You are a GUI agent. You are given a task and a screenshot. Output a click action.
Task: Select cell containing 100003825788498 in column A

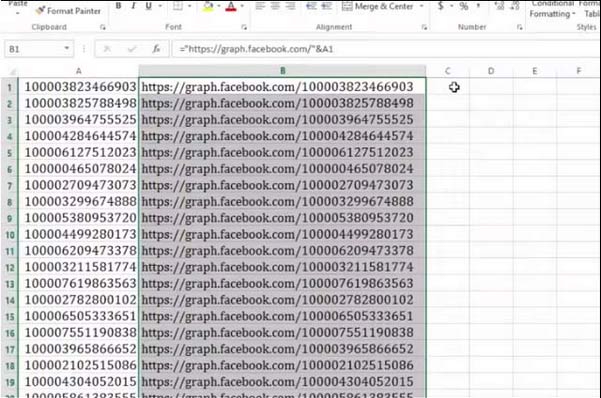click(x=79, y=104)
